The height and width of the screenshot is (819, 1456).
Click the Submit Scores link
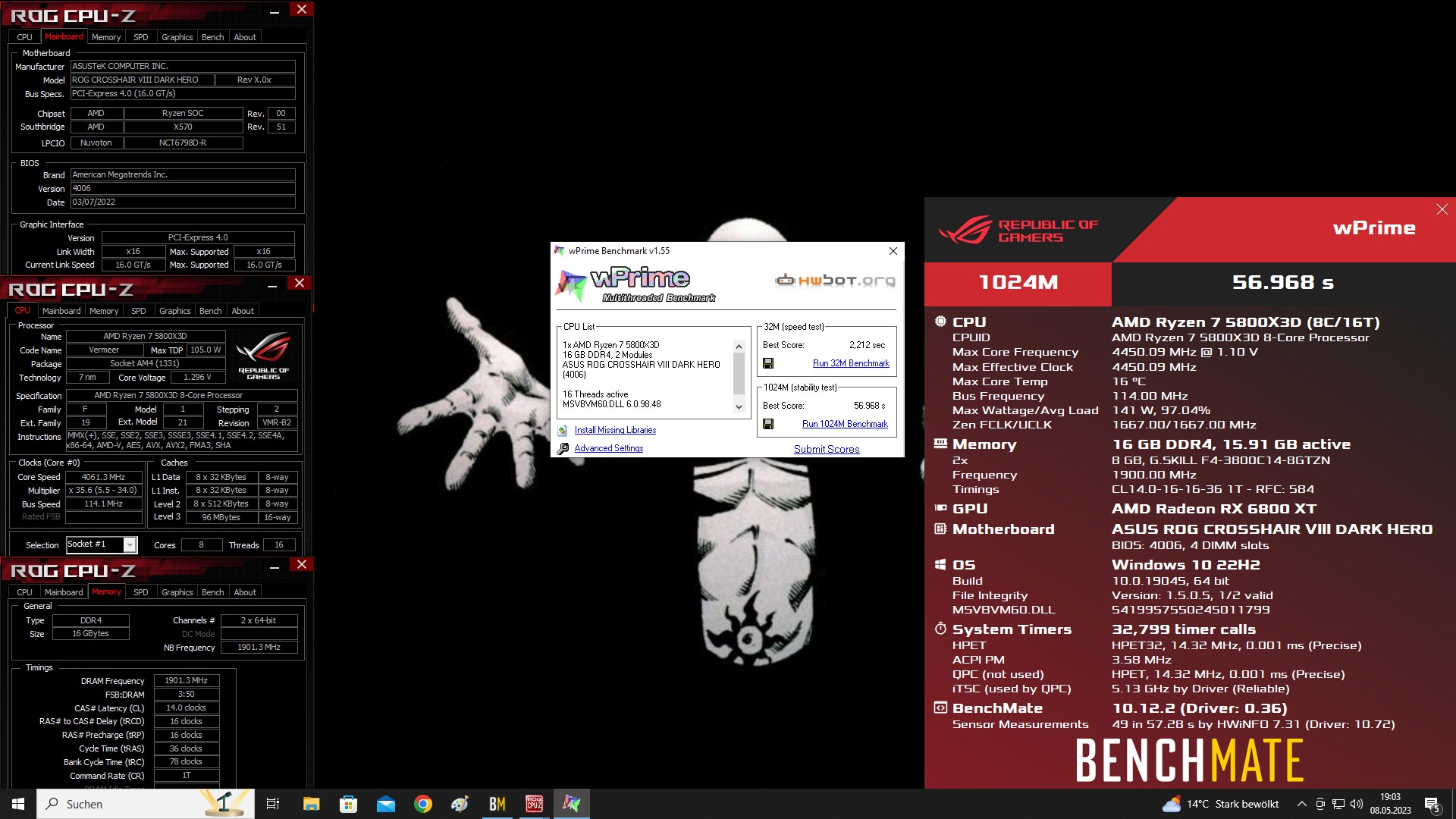tap(827, 449)
